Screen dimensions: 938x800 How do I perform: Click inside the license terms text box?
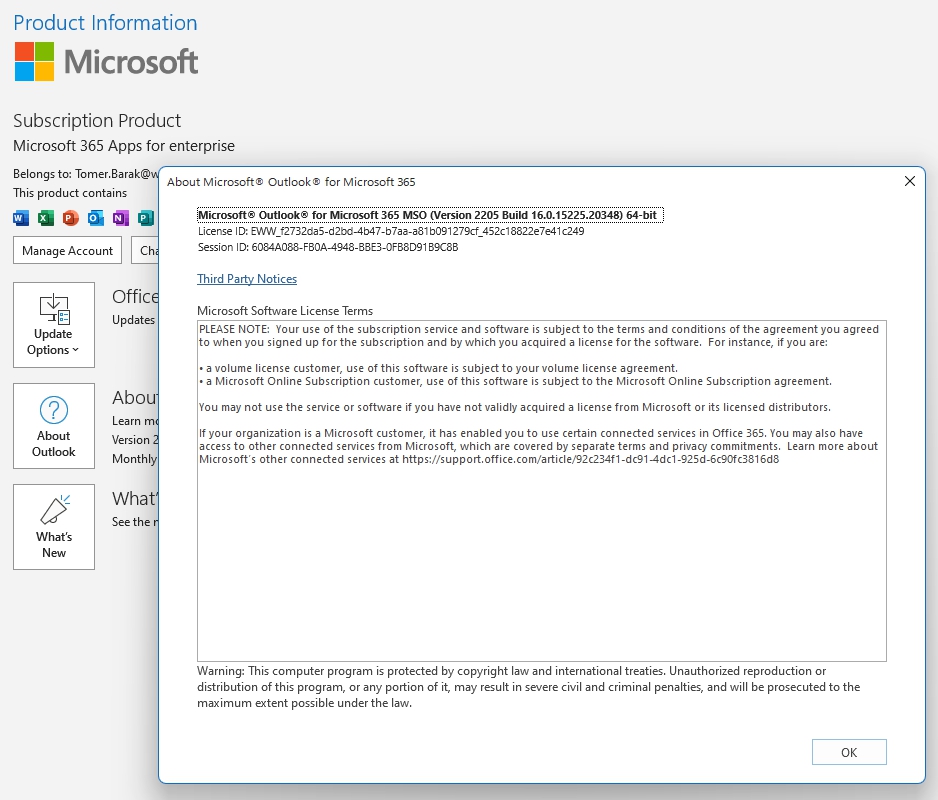click(x=541, y=490)
